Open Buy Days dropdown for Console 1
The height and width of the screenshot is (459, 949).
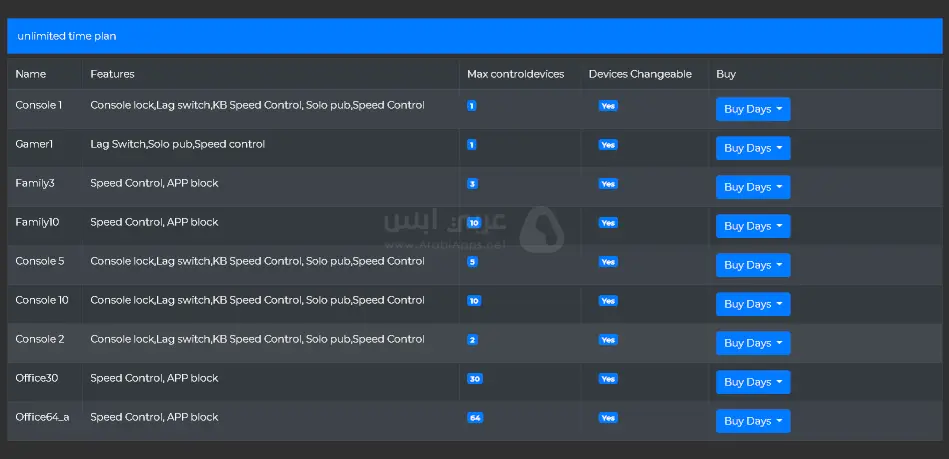(753, 109)
